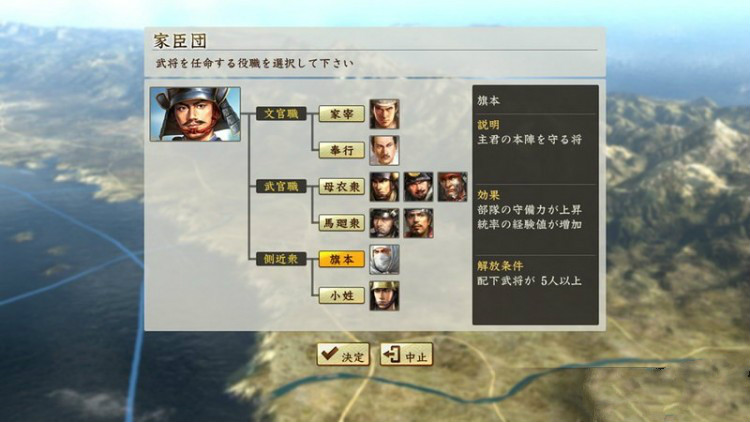Choose the 奉行 position
The image size is (750, 422).
tap(342, 150)
